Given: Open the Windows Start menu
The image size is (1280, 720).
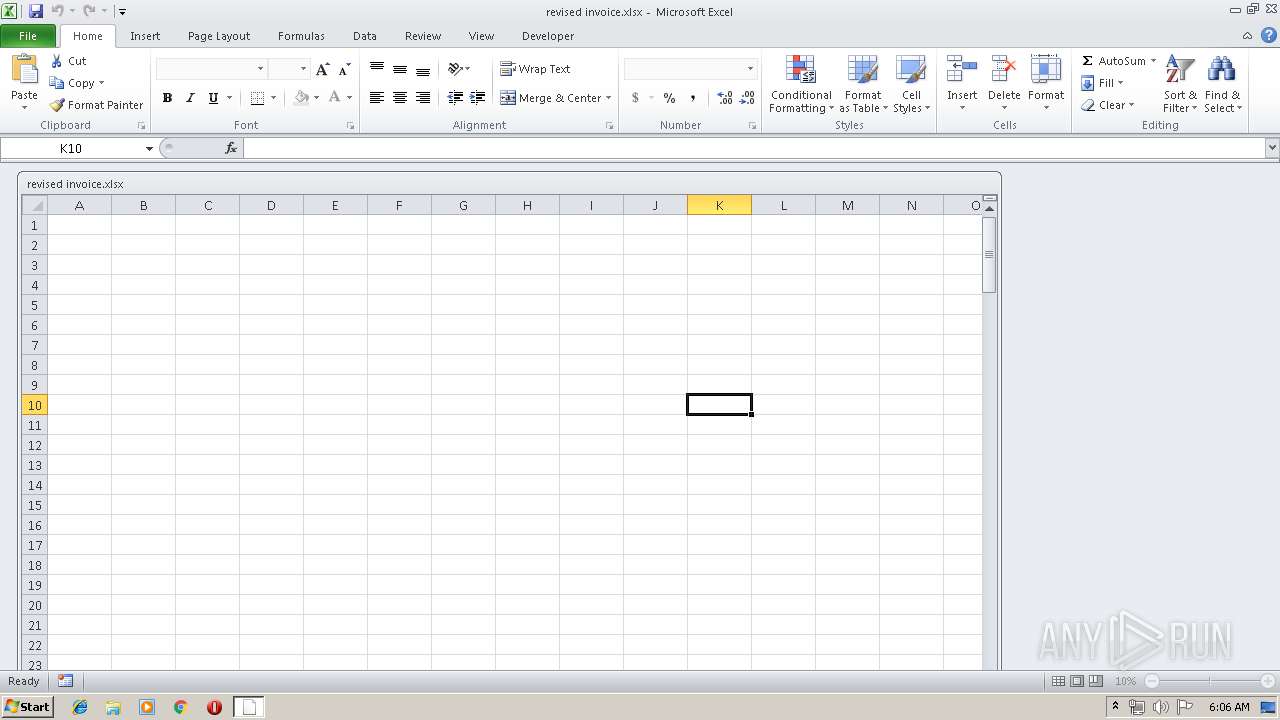Looking at the screenshot, I should 27,706.
